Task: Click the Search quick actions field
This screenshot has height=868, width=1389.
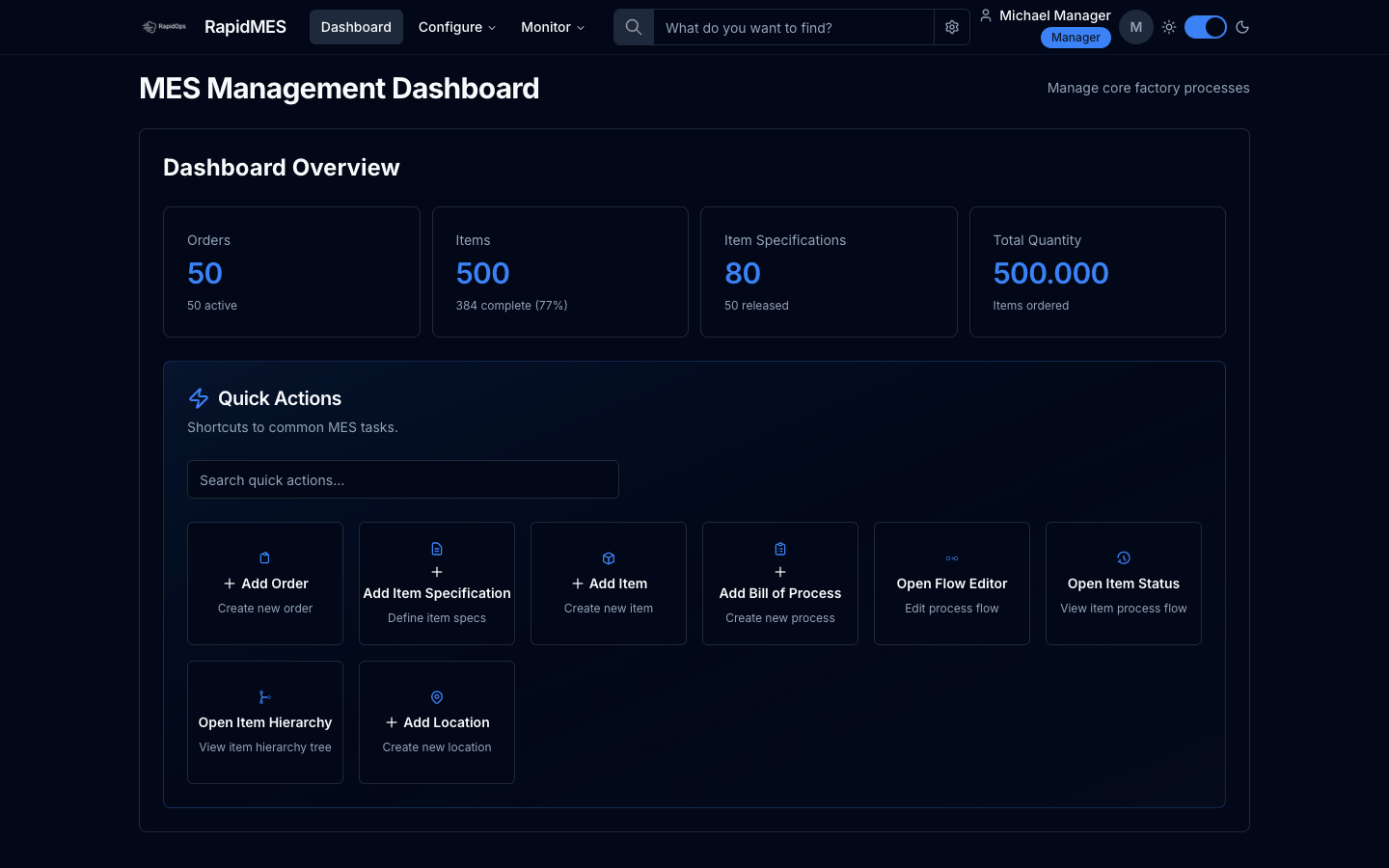Action: [403, 479]
